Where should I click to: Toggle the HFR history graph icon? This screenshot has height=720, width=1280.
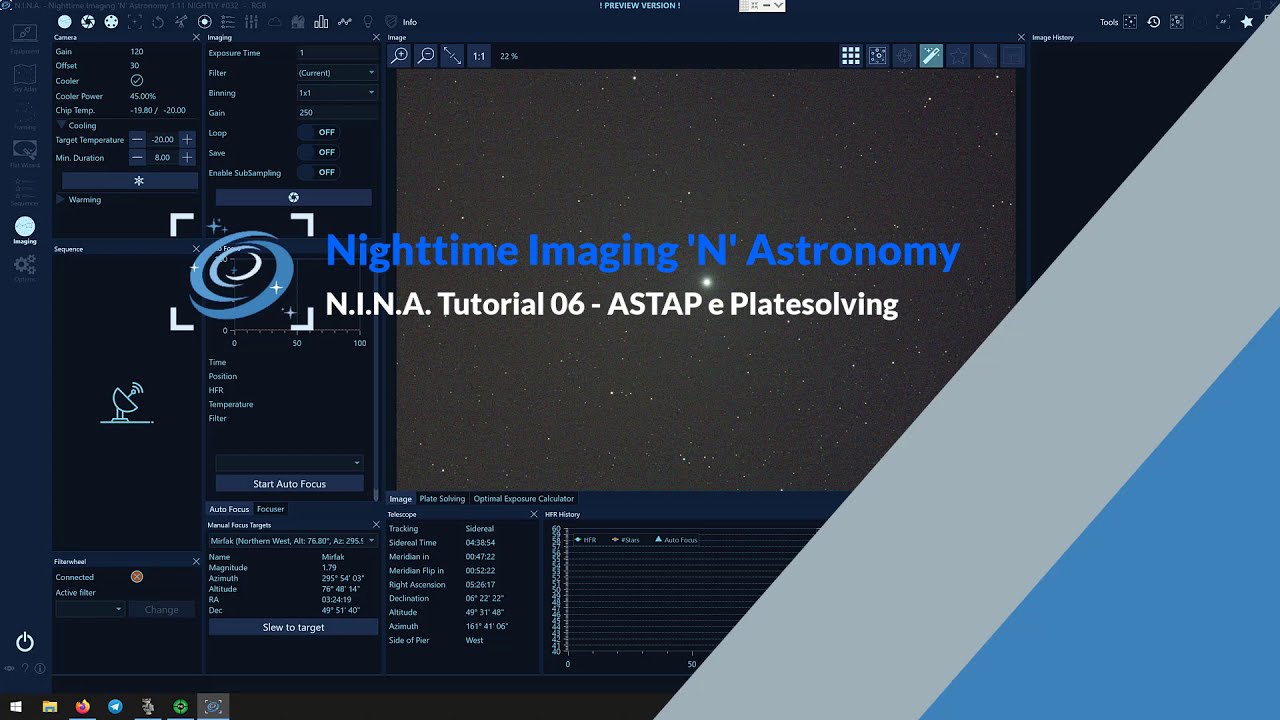(345, 21)
